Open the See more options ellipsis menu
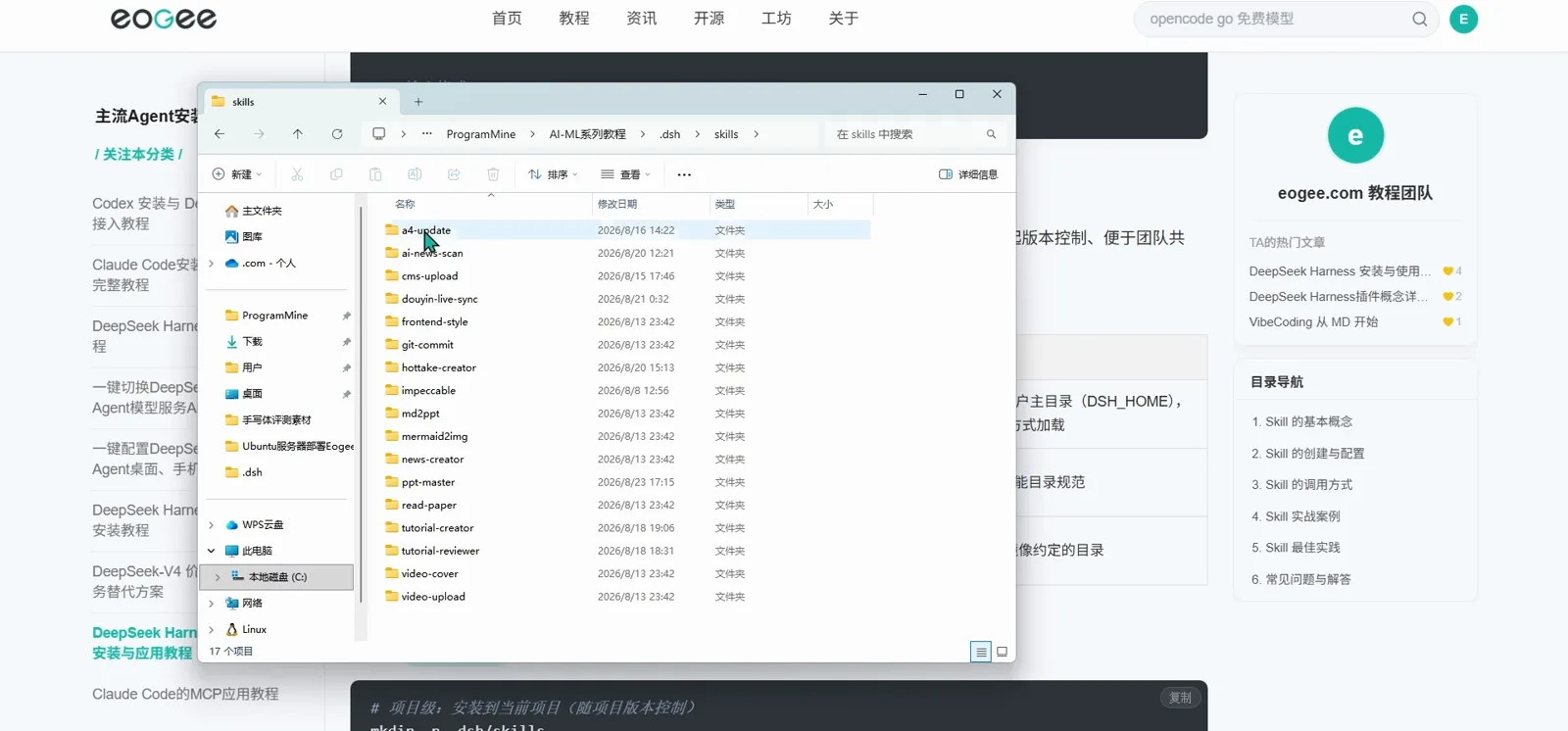1568x731 pixels. [684, 174]
